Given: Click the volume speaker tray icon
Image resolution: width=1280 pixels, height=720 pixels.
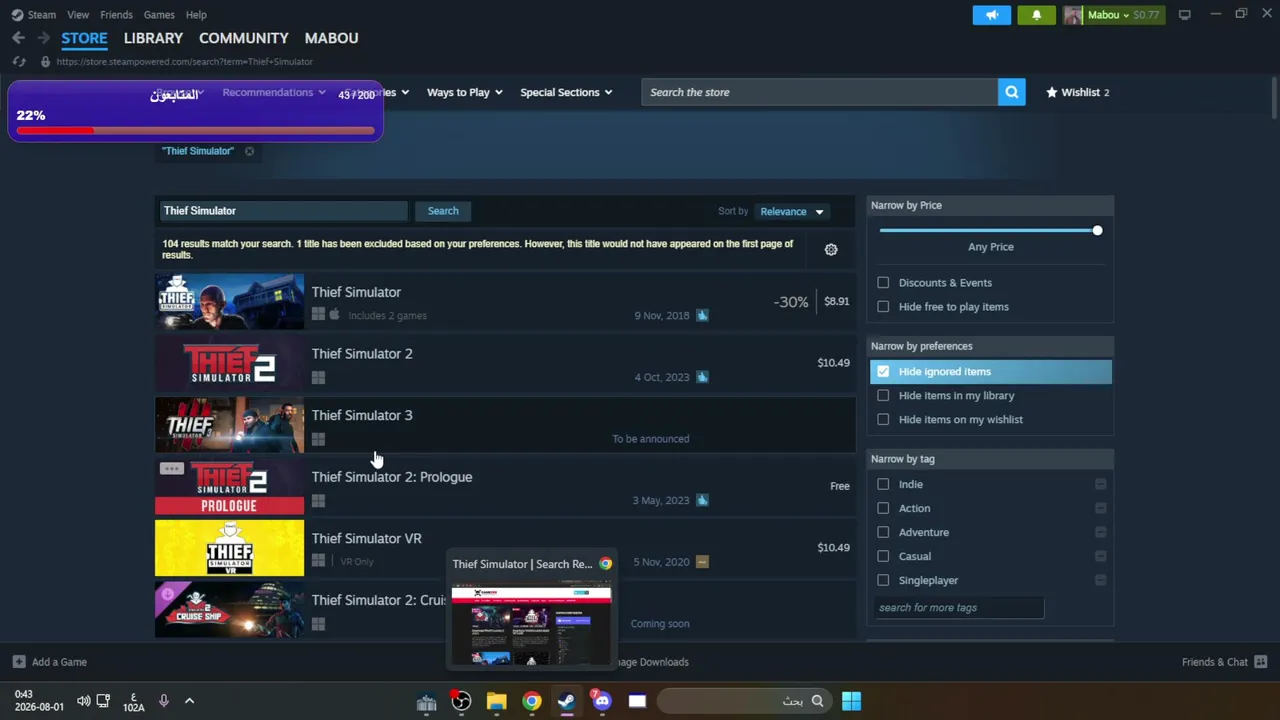Looking at the screenshot, I should tap(84, 701).
